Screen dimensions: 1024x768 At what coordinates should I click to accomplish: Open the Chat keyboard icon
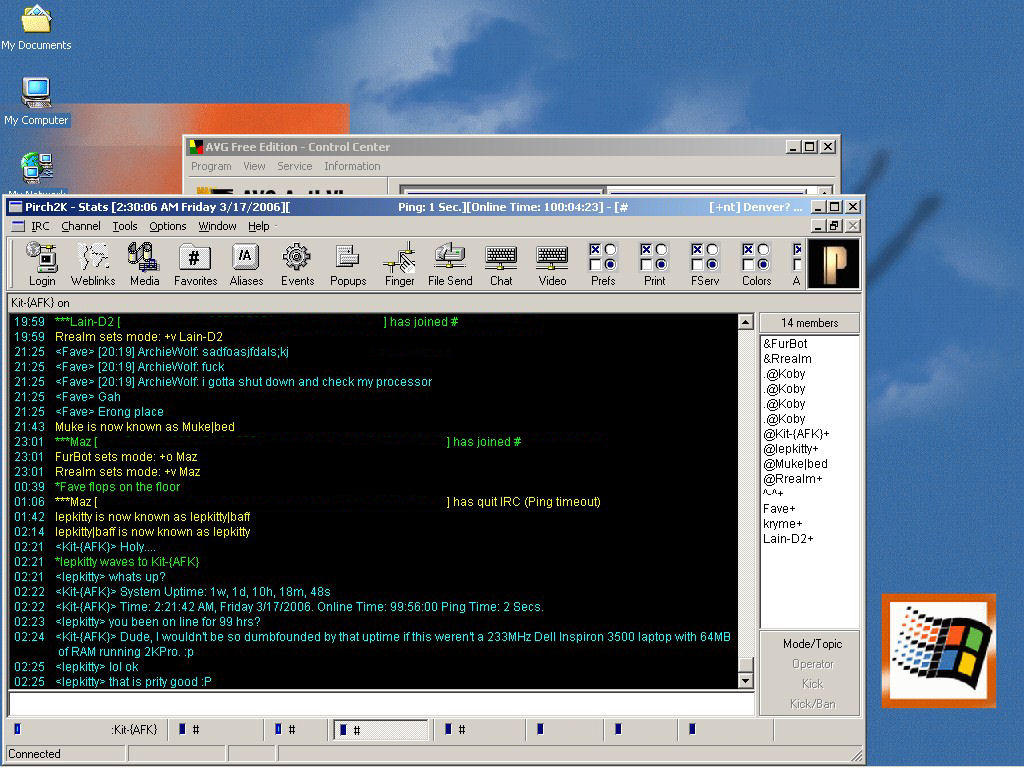pyautogui.click(x=501, y=265)
